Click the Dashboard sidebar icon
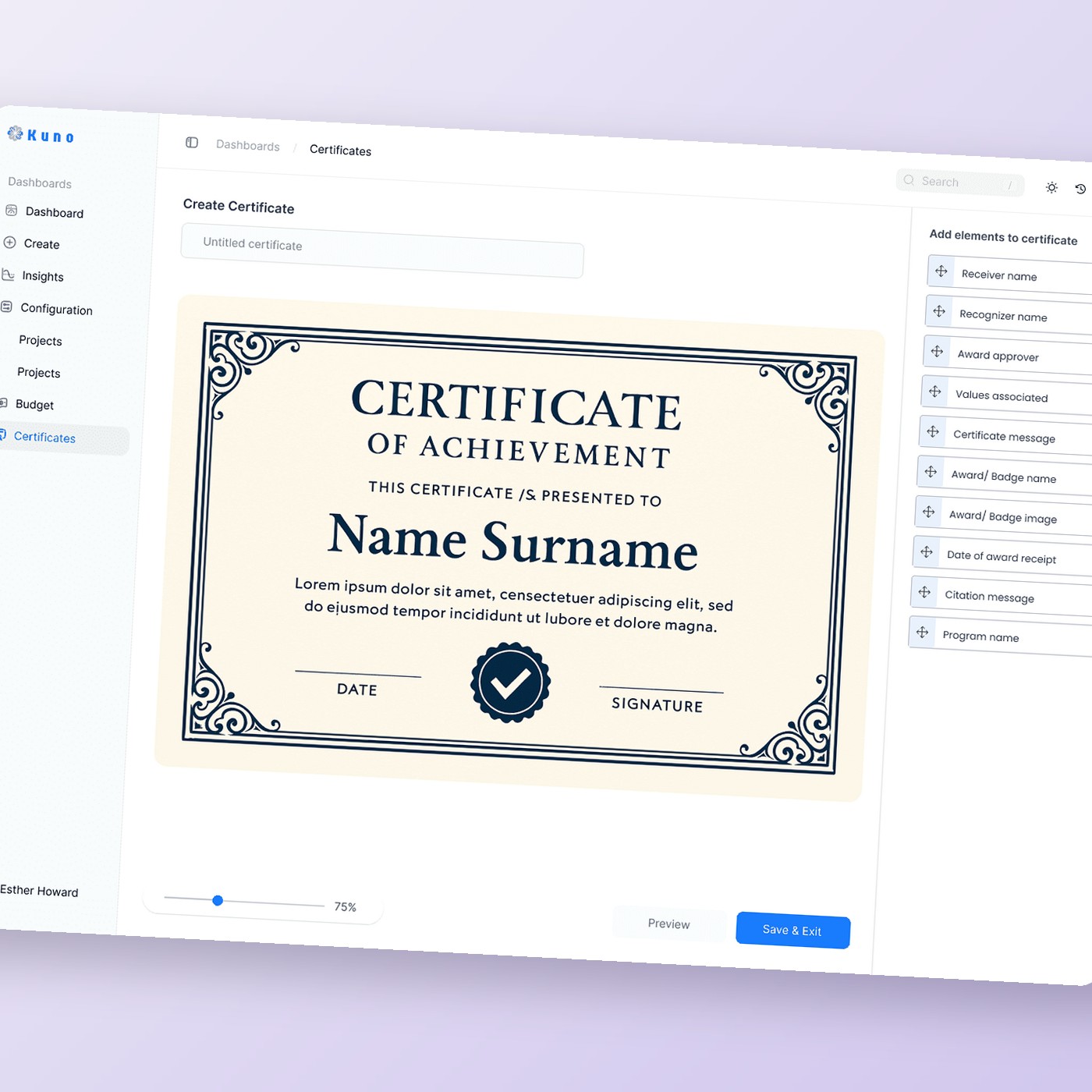 point(12,210)
